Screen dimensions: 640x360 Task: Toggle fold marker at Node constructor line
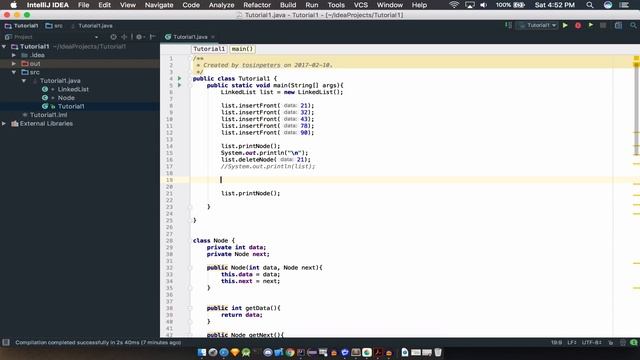[190, 268]
